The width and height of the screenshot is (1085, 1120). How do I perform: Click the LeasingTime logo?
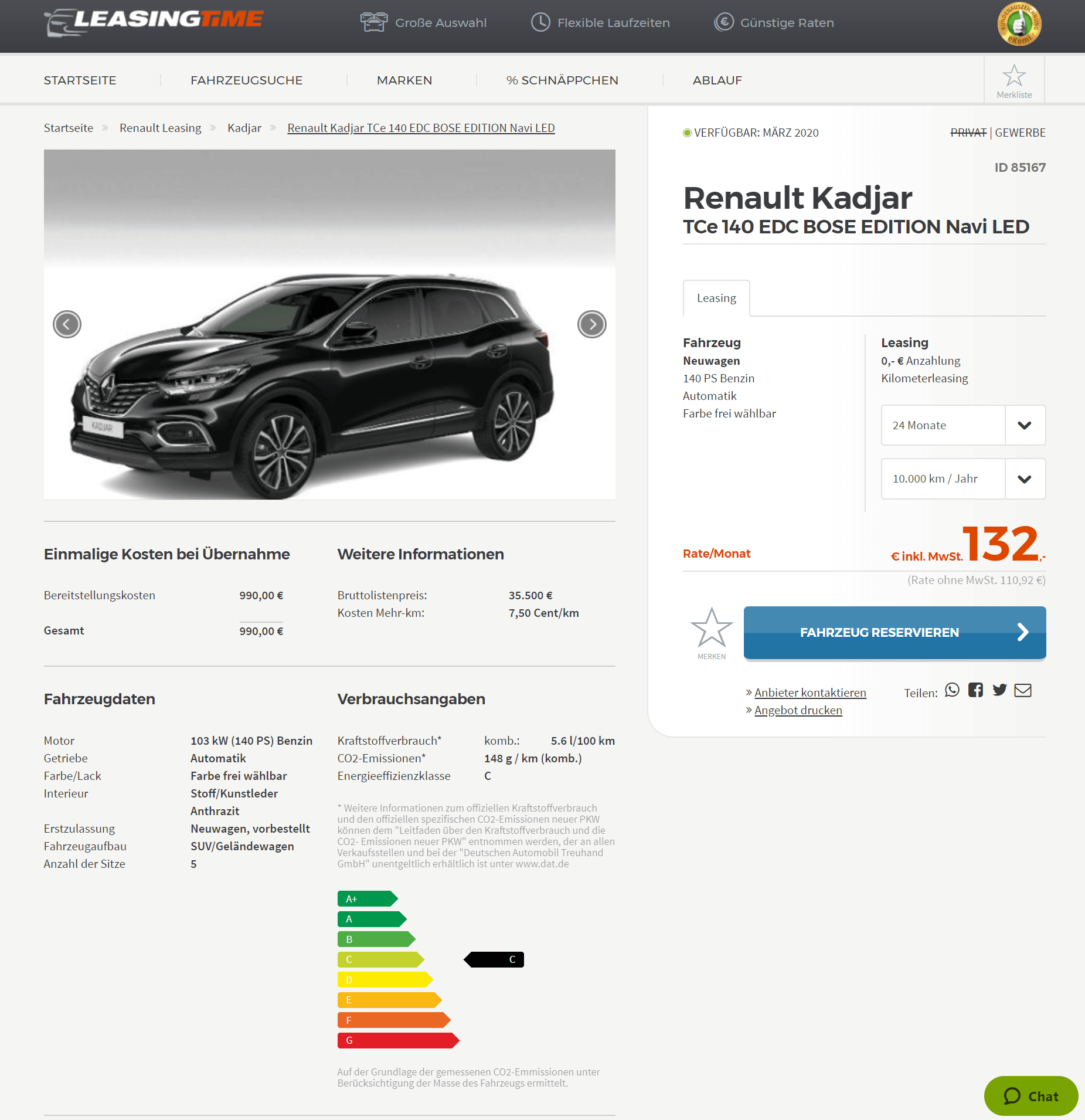(x=154, y=22)
